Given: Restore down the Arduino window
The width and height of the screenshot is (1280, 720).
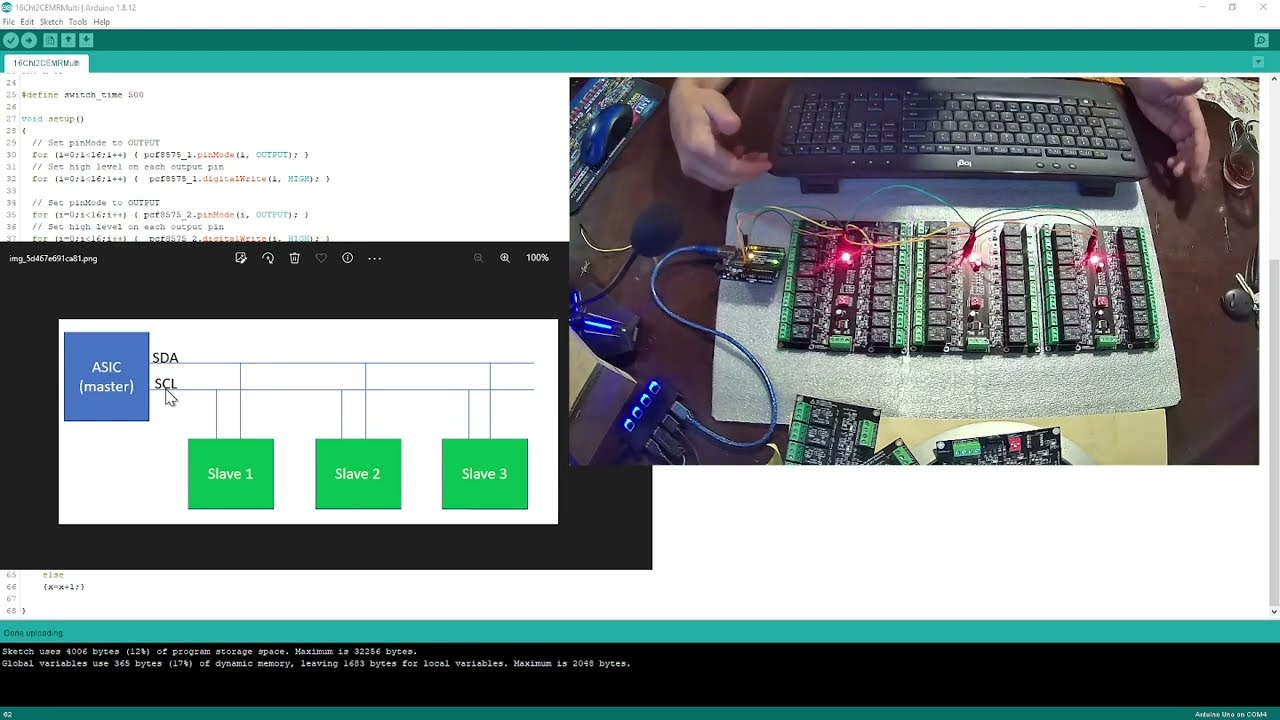Looking at the screenshot, I should tap(1233, 7).
